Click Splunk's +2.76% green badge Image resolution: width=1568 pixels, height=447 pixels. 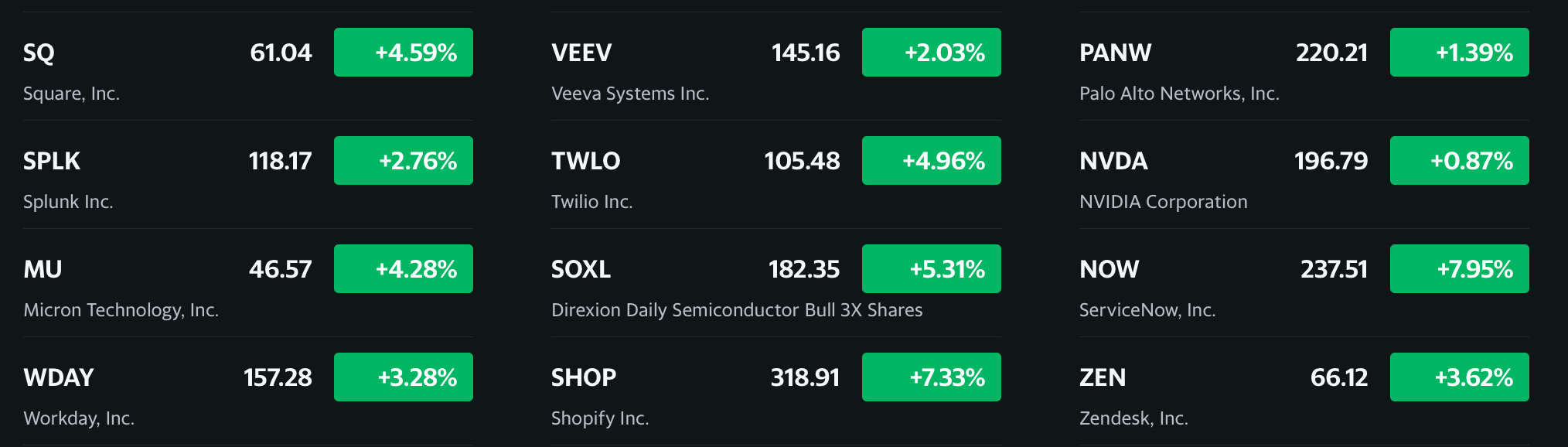point(404,161)
